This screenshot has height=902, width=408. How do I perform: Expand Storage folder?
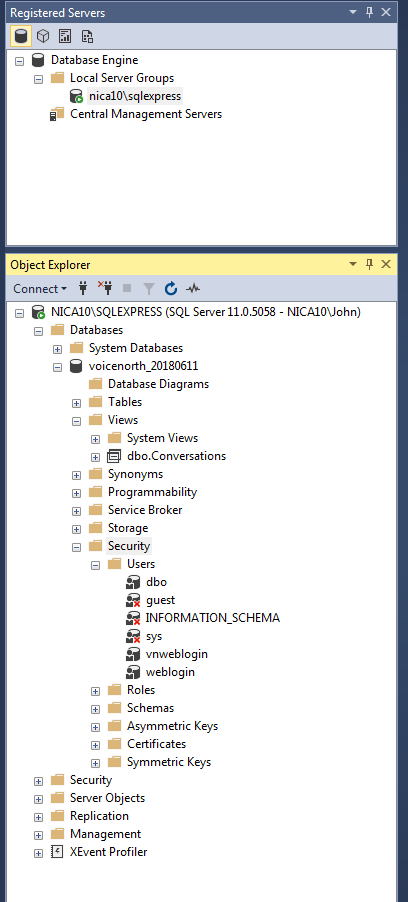click(x=77, y=529)
